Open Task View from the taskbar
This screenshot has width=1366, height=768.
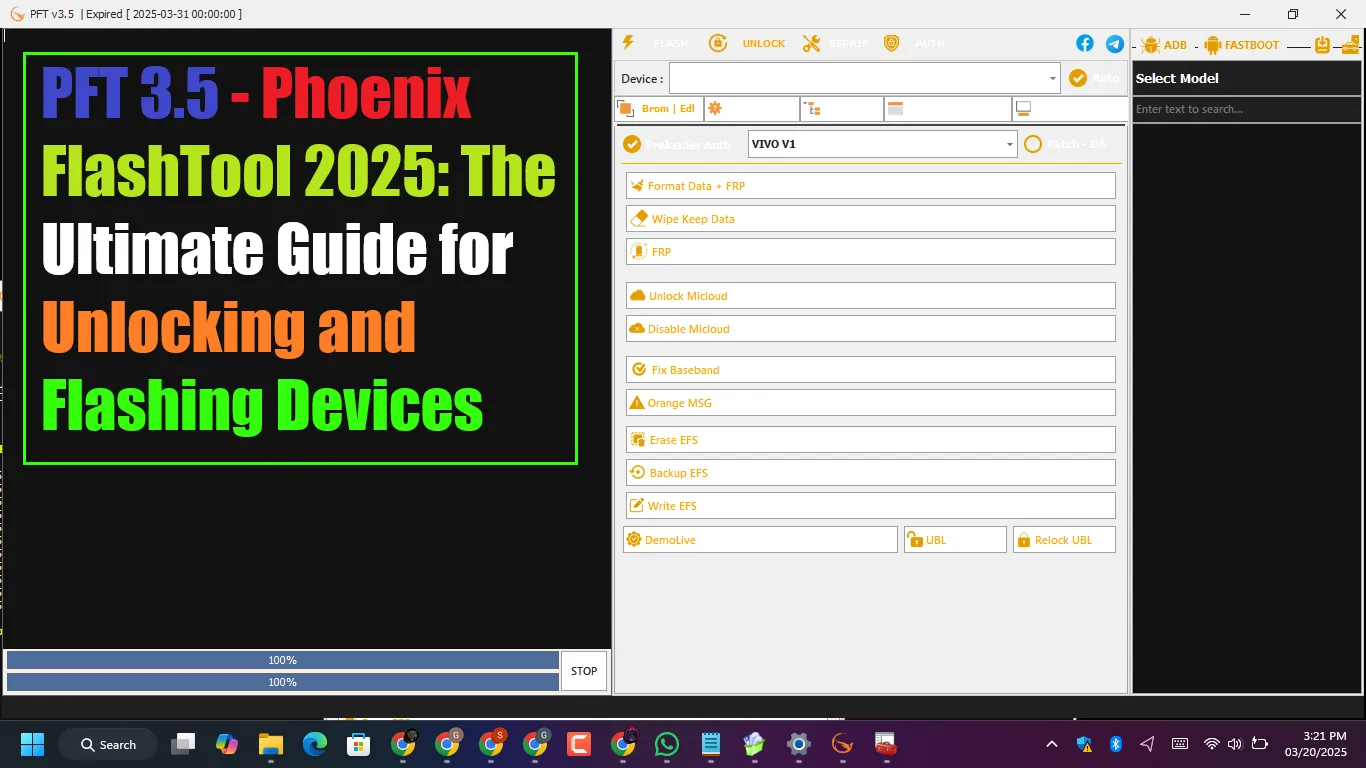coord(183,744)
